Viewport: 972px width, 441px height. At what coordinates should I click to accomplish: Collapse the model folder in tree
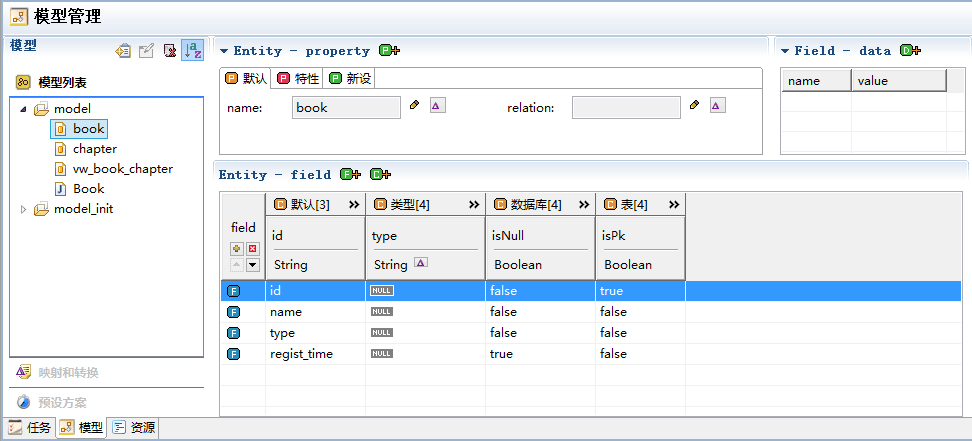(x=24, y=109)
